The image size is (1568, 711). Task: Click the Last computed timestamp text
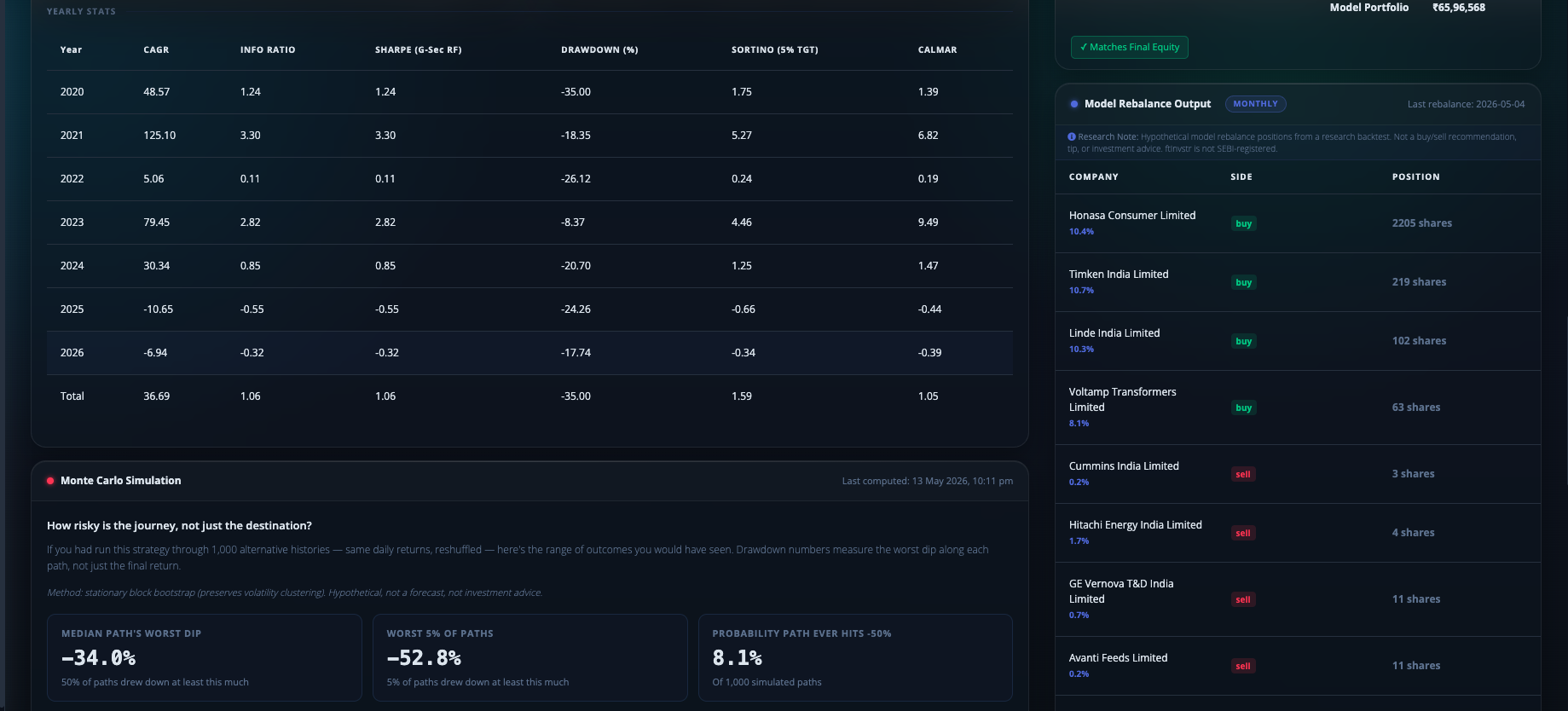coord(928,481)
